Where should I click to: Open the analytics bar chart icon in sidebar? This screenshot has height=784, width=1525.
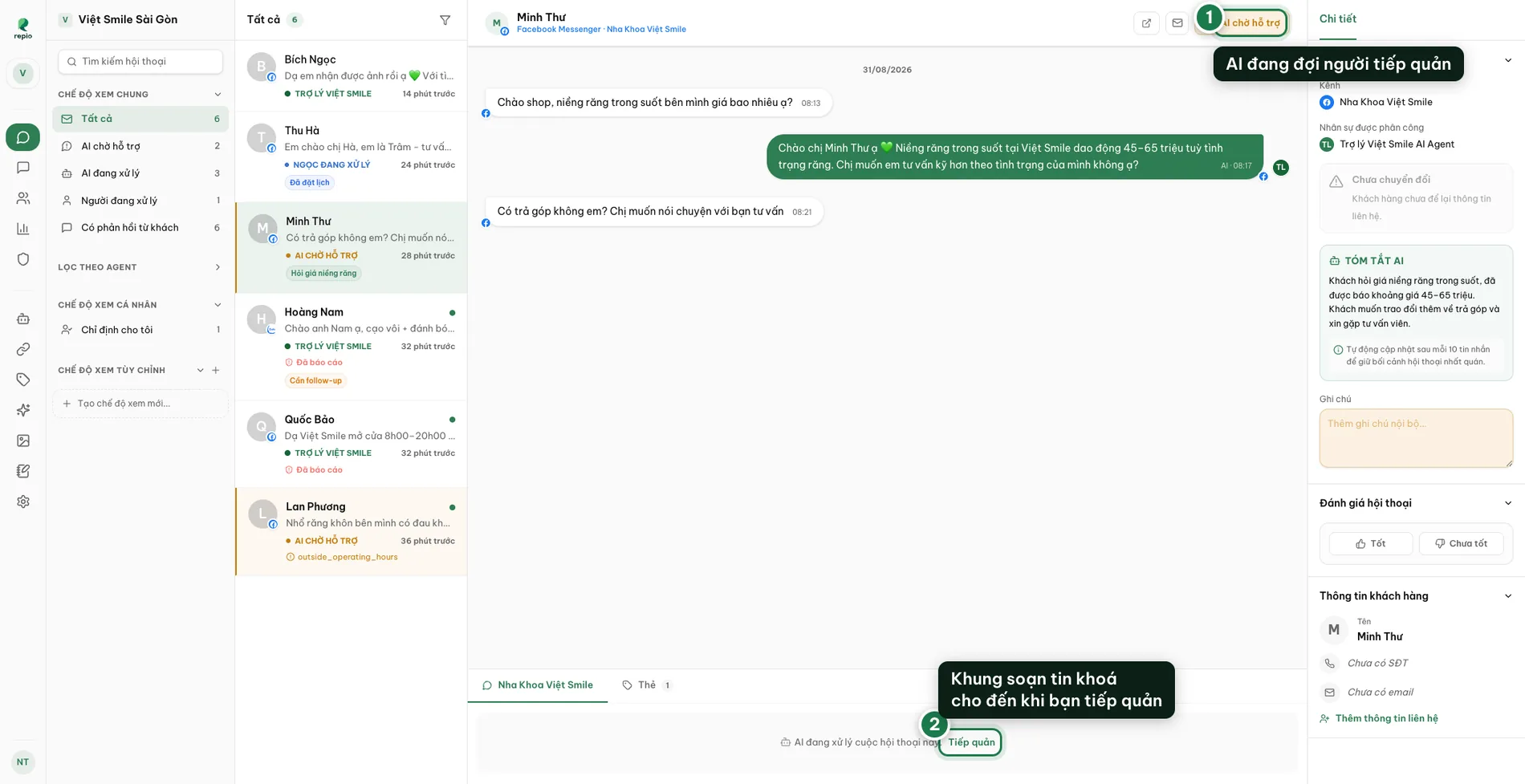pyautogui.click(x=22, y=229)
